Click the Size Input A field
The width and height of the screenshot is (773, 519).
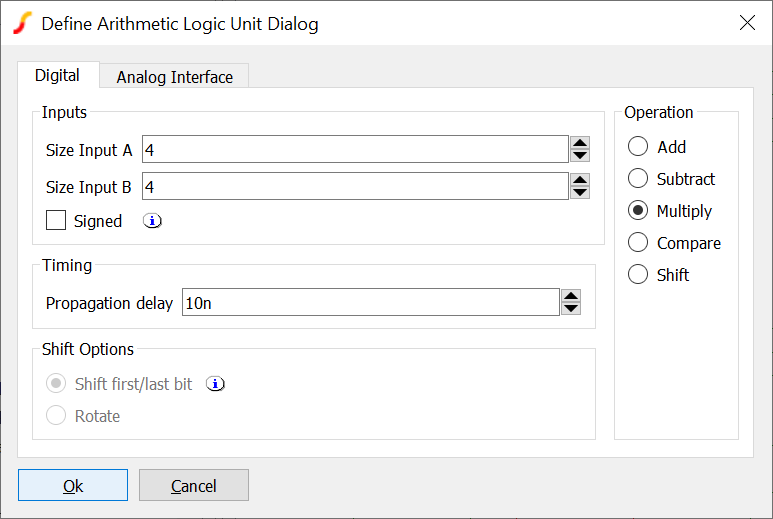355,150
